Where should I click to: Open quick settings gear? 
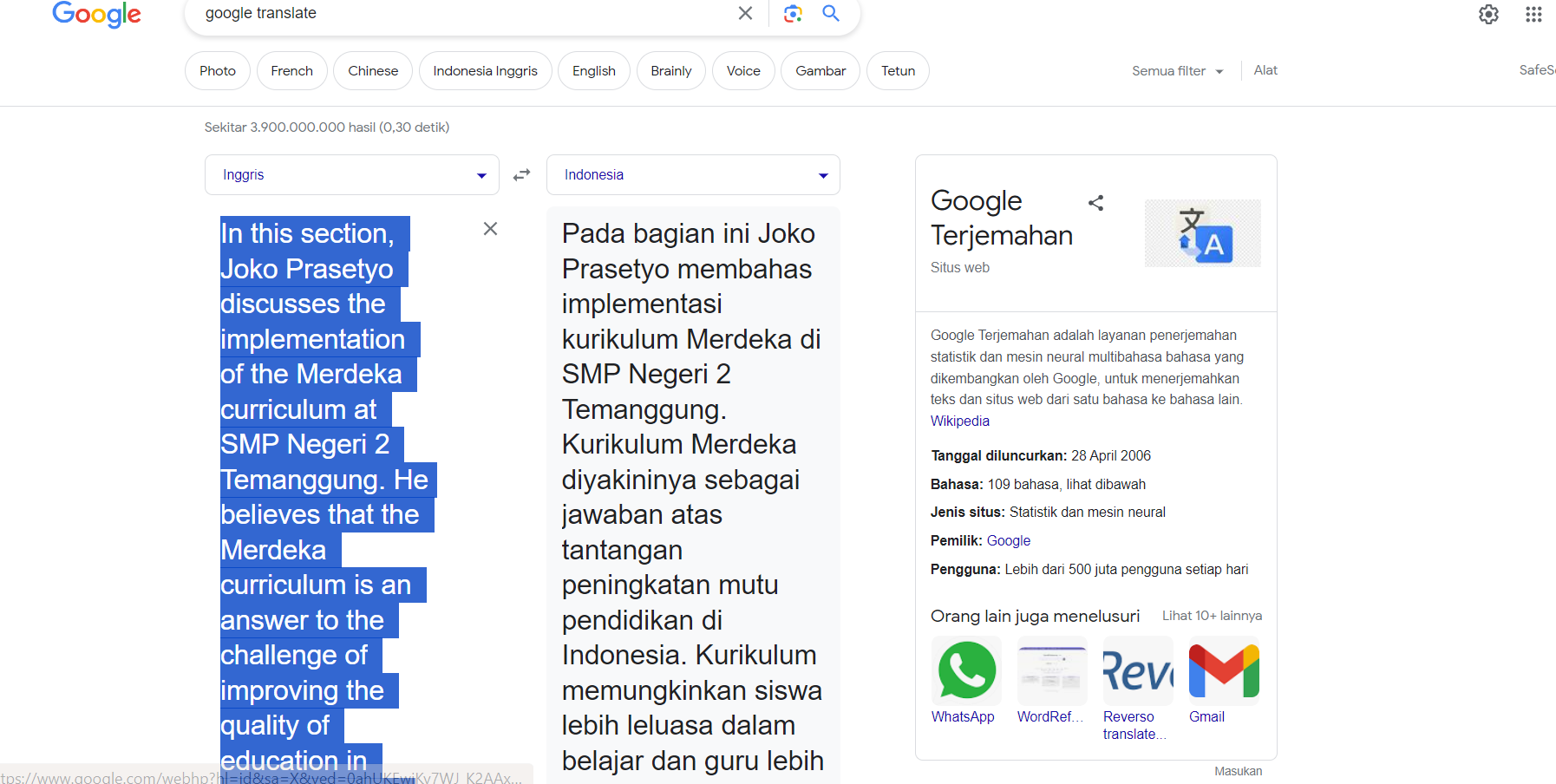point(1488,14)
